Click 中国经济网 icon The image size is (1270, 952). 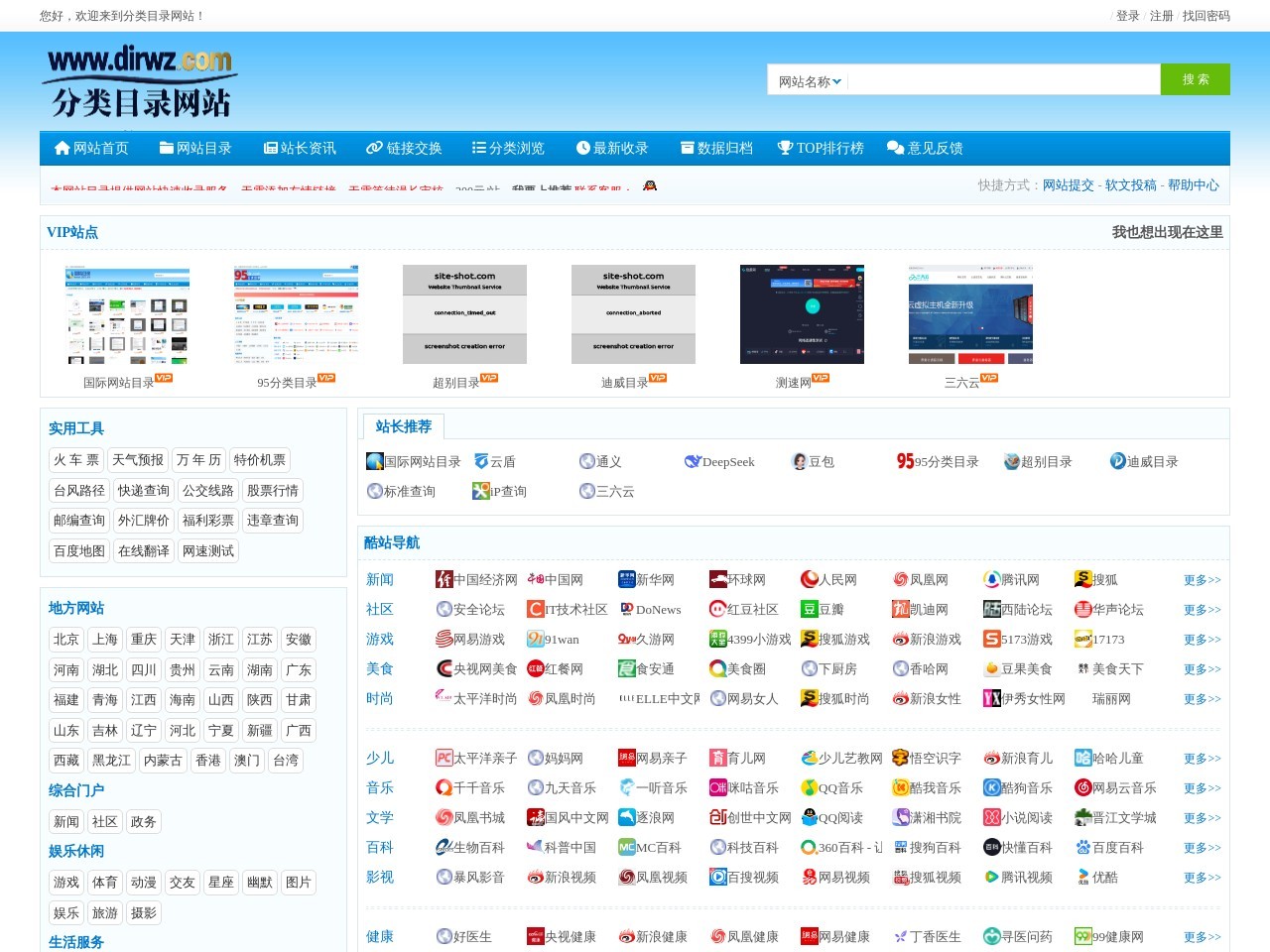tap(444, 579)
